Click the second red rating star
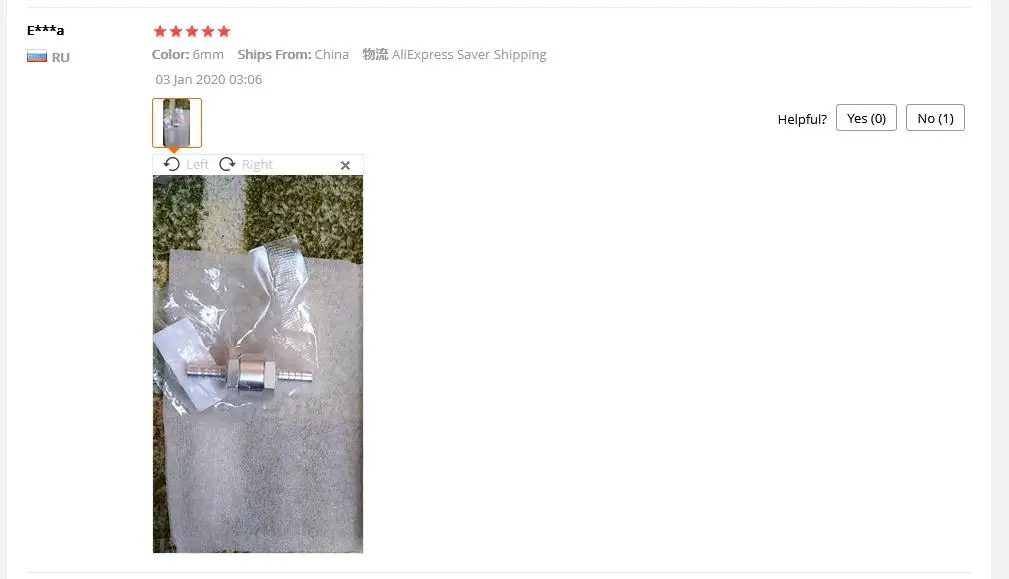The width and height of the screenshot is (1009, 579). 176,31
